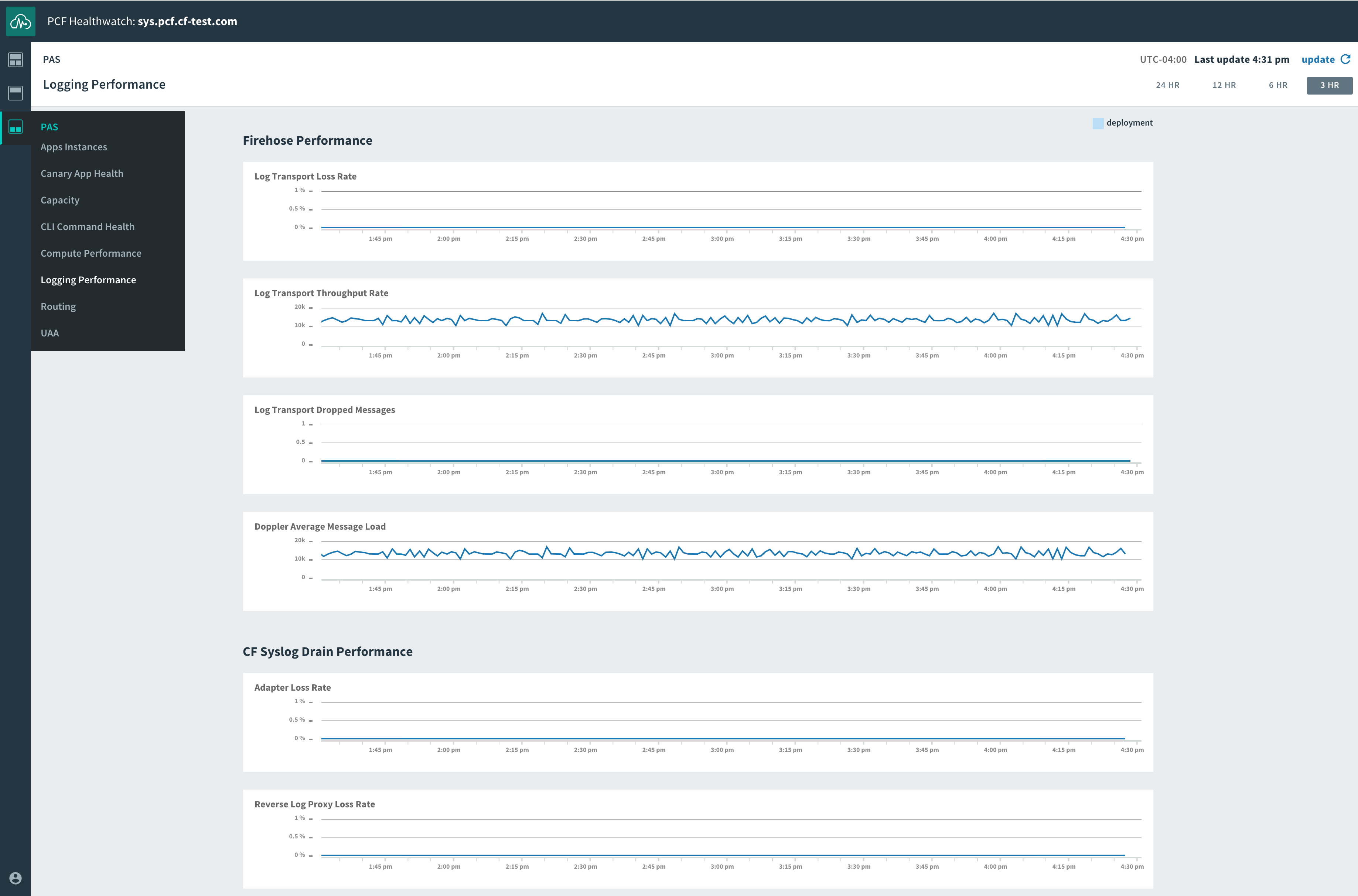Open Apps Instances from the sidebar
This screenshot has width=1358, height=896.
[74, 147]
